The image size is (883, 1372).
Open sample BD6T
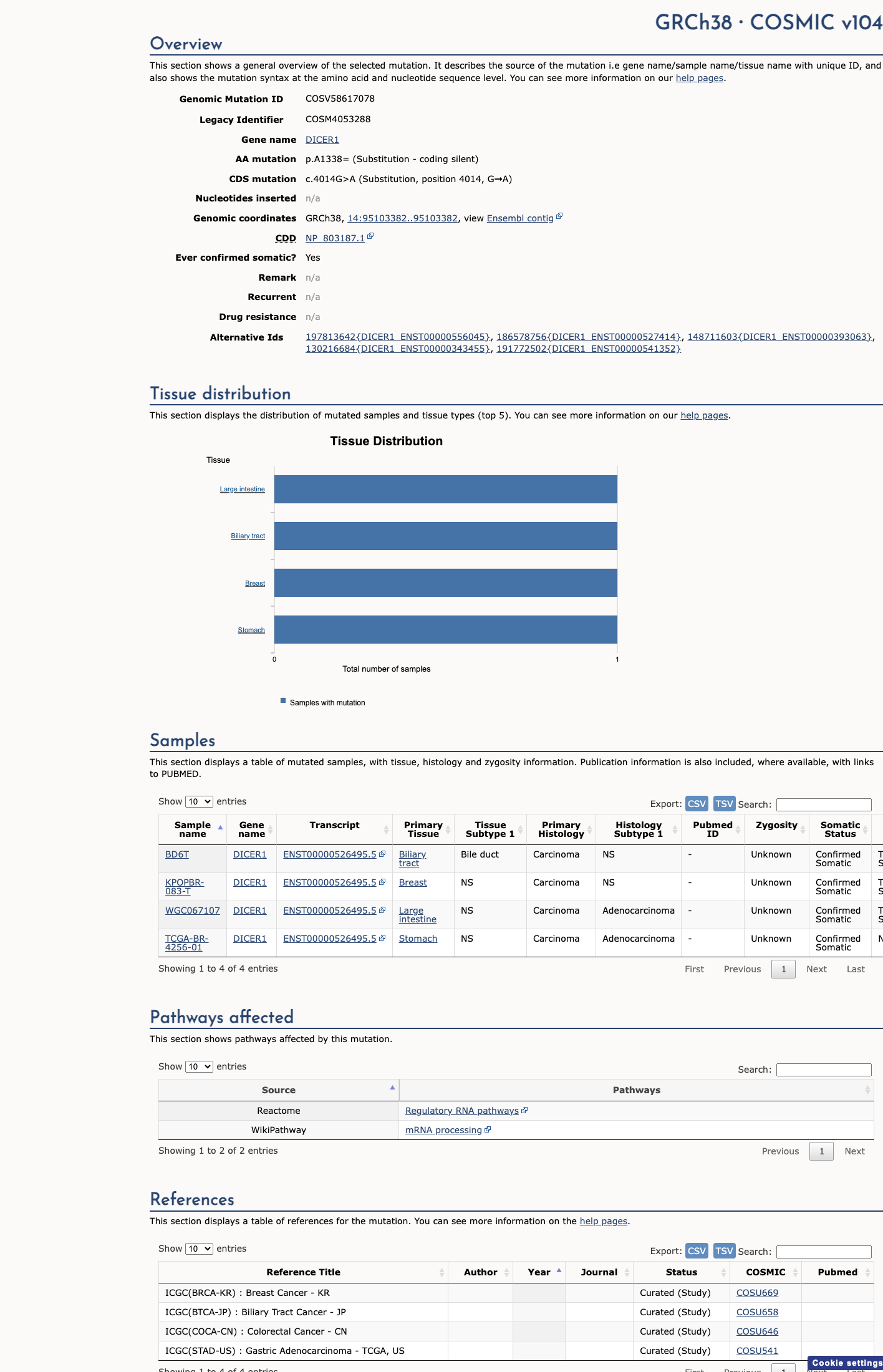point(177,854)
